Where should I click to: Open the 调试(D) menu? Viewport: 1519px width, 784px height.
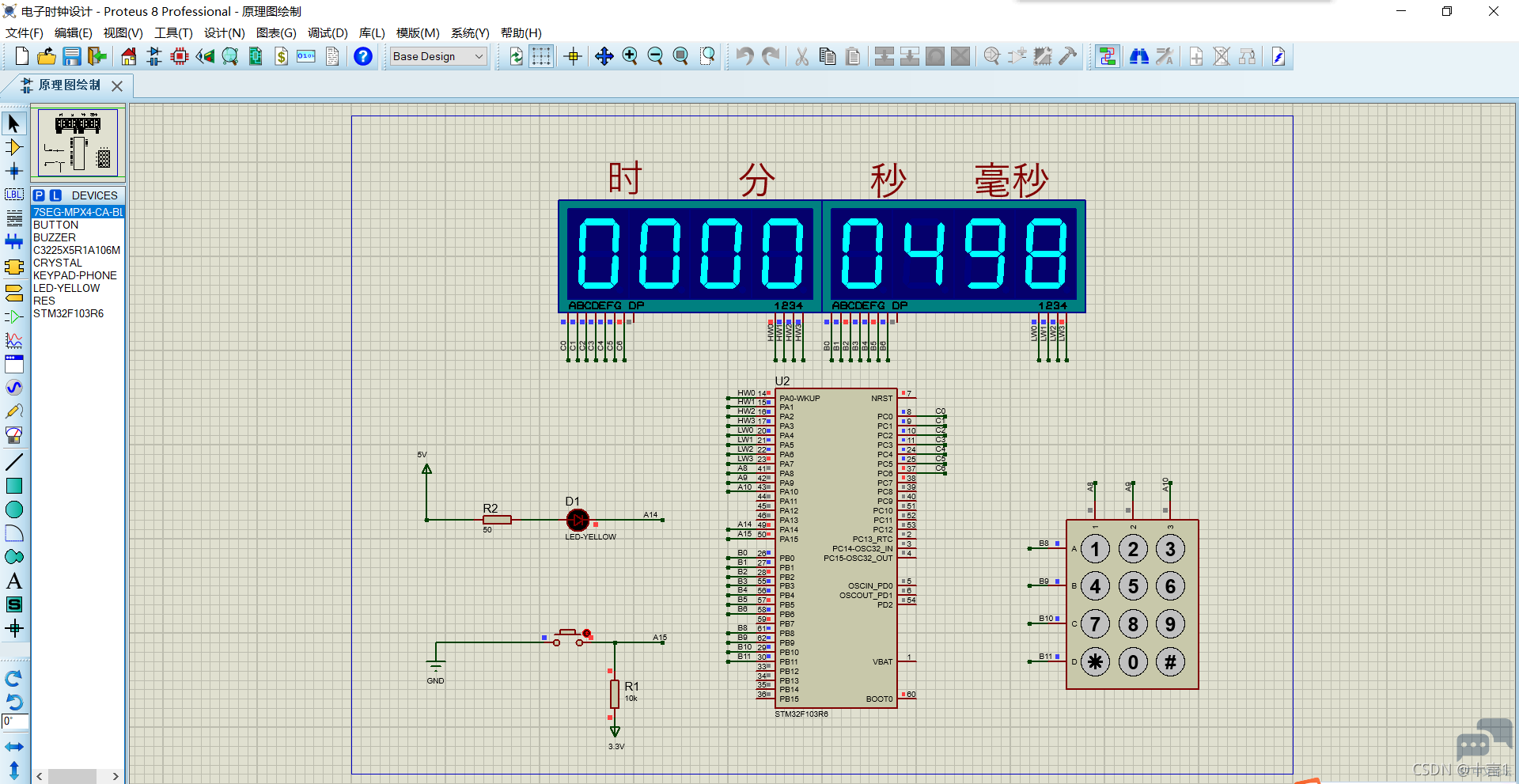point(328,32)
